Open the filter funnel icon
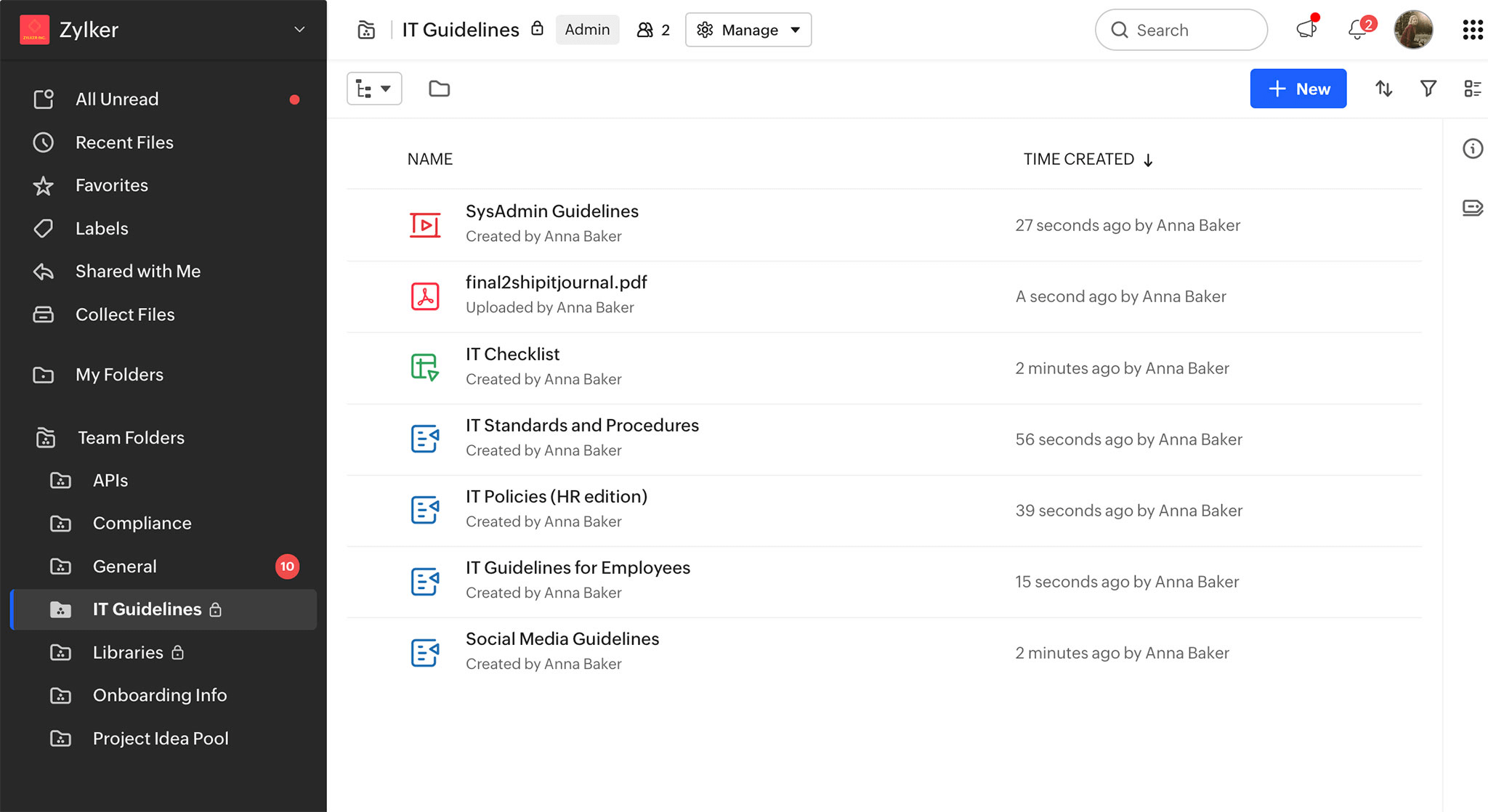This screenshot has width=1488, height=812. (x=1428, y=89)
